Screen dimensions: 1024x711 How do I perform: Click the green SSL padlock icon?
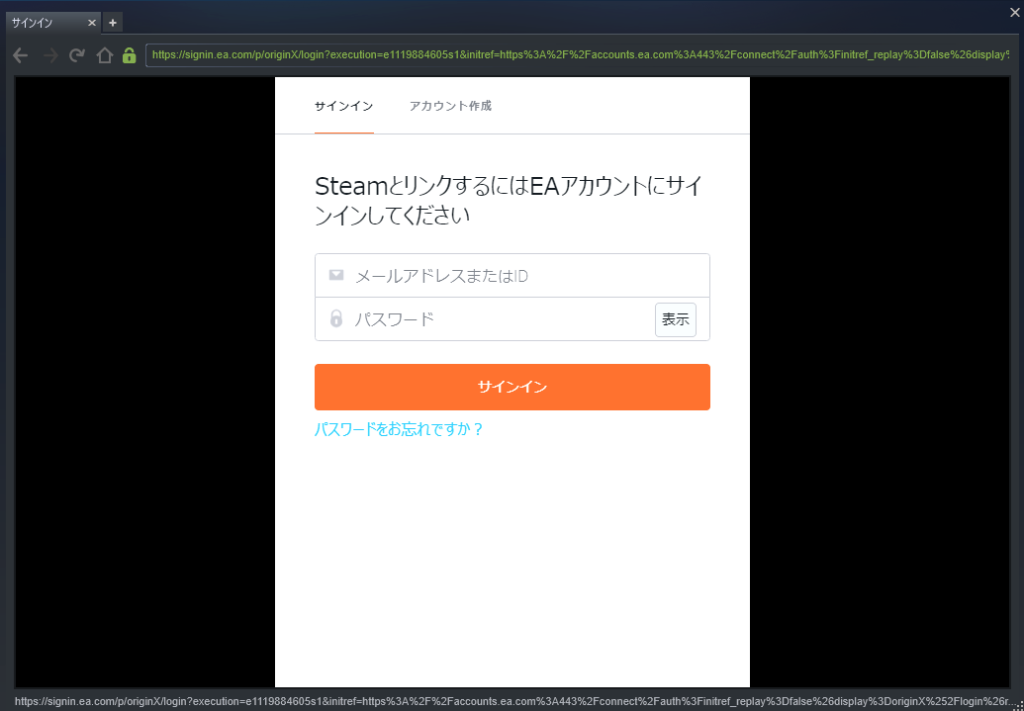coord(129,55)
